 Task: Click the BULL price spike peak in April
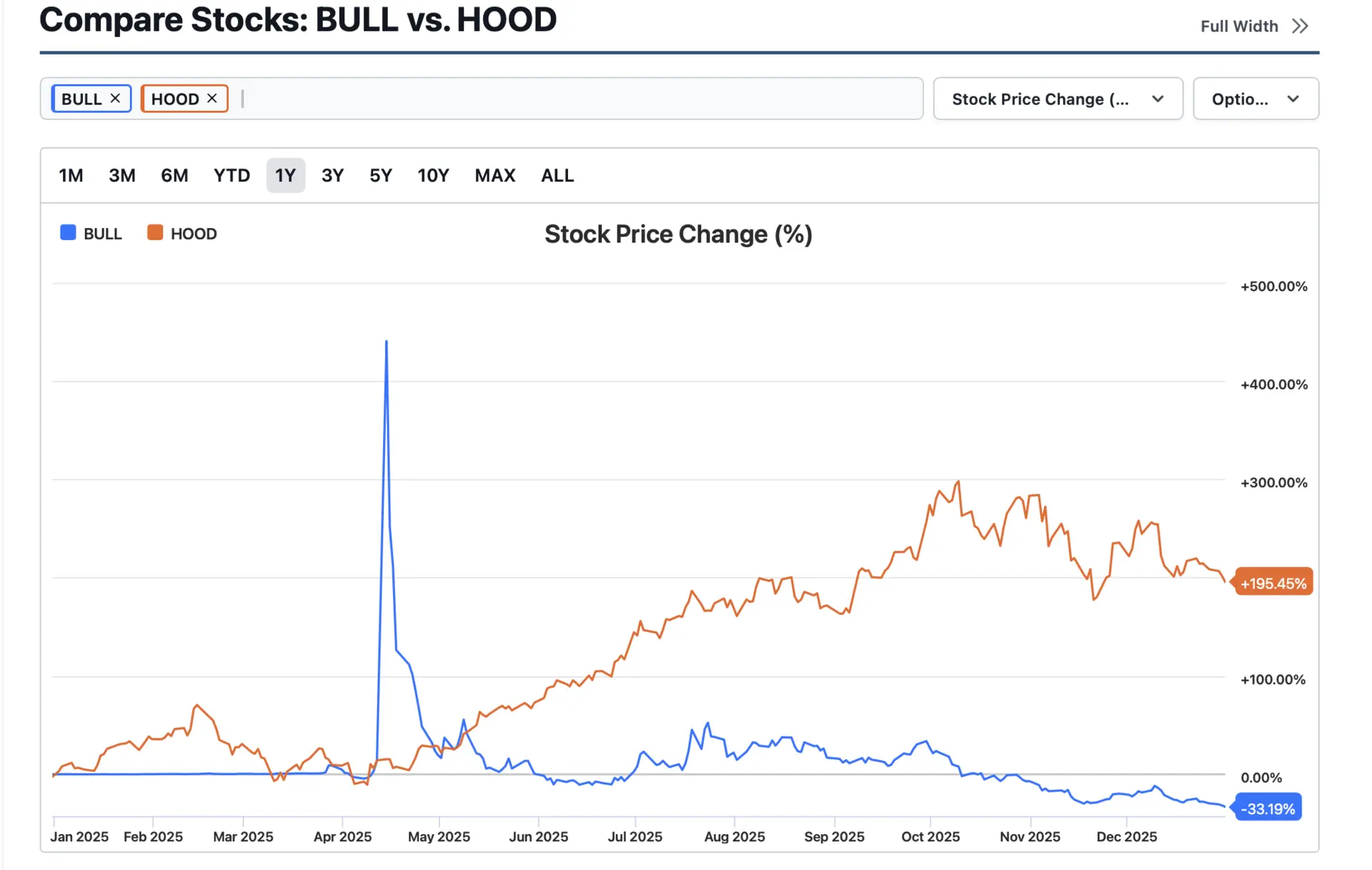pyautogui.click(x=387, y=343)
